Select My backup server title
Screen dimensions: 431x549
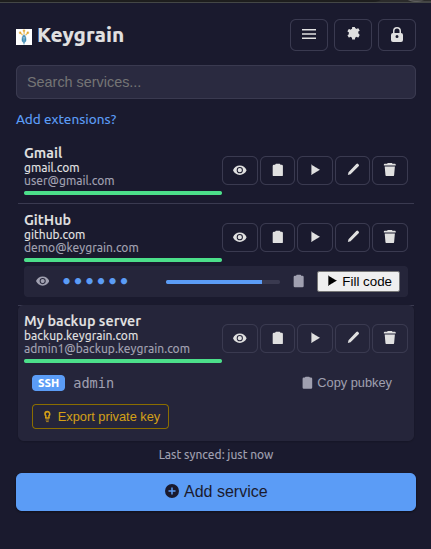pos(83,321)
